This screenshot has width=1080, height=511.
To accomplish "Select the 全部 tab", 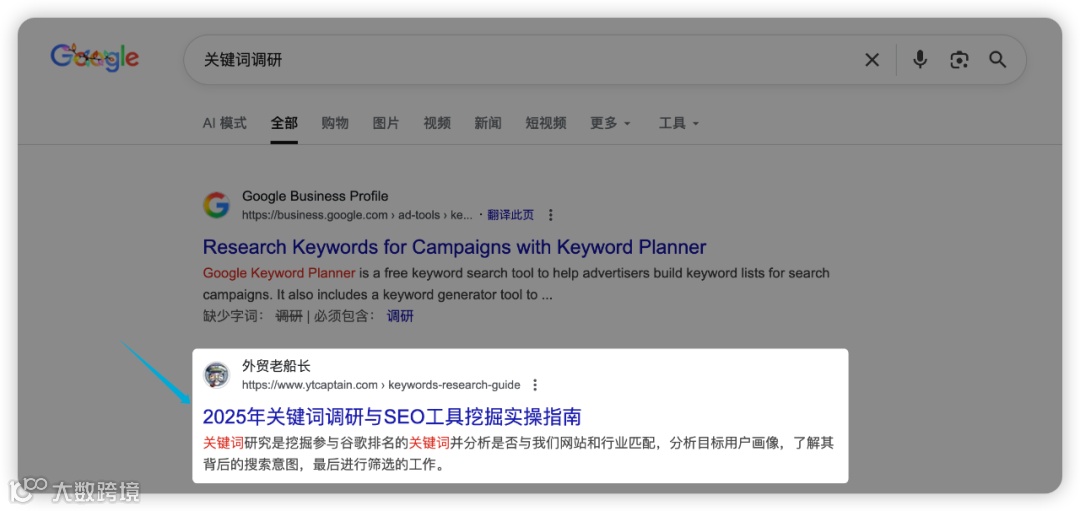I will pyautogui.click(x=284, y=123).
